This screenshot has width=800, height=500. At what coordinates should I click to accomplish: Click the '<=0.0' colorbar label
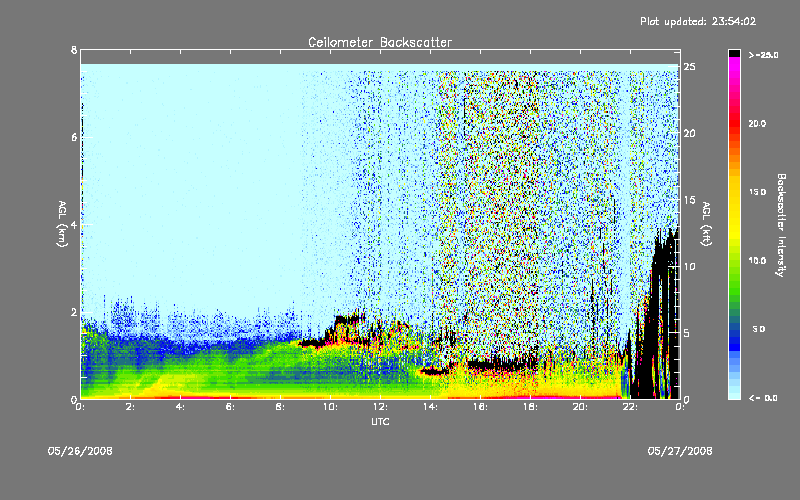764,398
